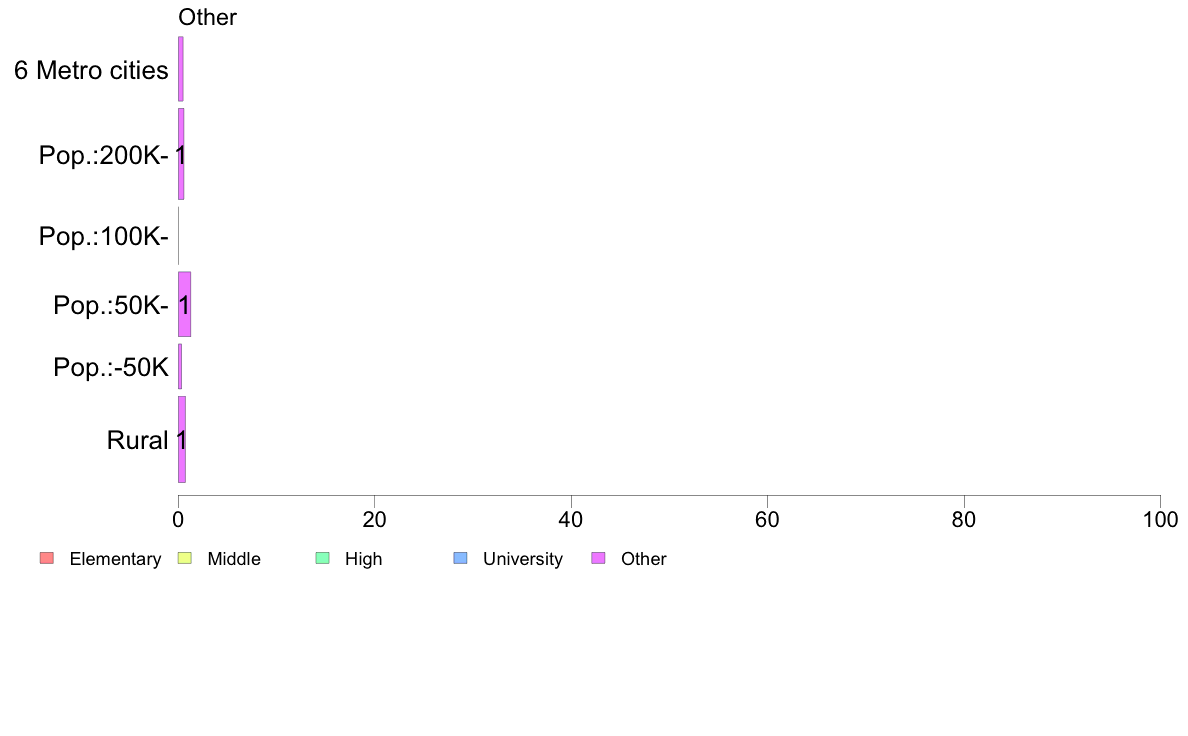The image size is (1188, 736).
Task: Click the University blue legend swatch
Action: click(461, 559)
